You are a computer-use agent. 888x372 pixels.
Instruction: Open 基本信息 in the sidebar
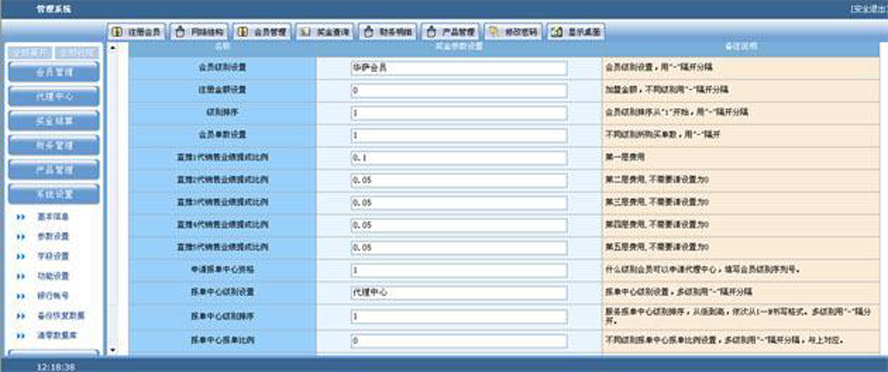tap(53, 216)
